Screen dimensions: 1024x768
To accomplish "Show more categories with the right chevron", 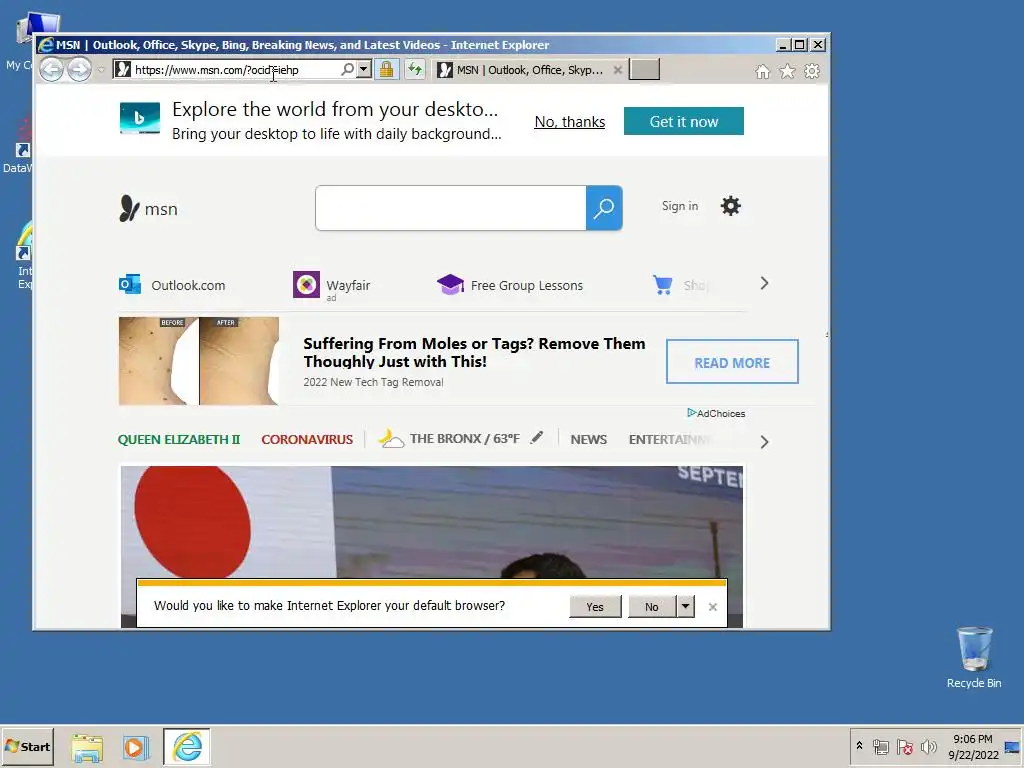I will [x=764, y=442].
